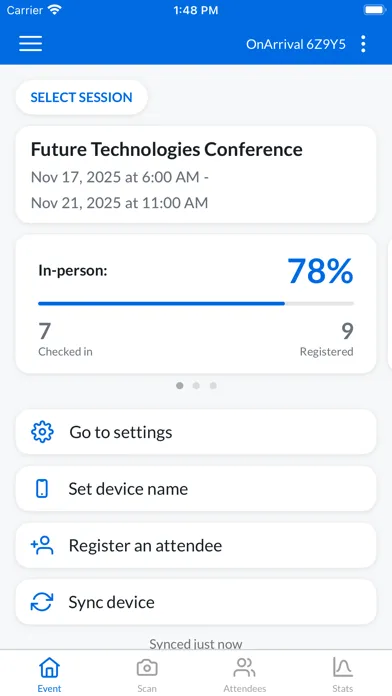Tap Sync device row

tap(196, 602)
